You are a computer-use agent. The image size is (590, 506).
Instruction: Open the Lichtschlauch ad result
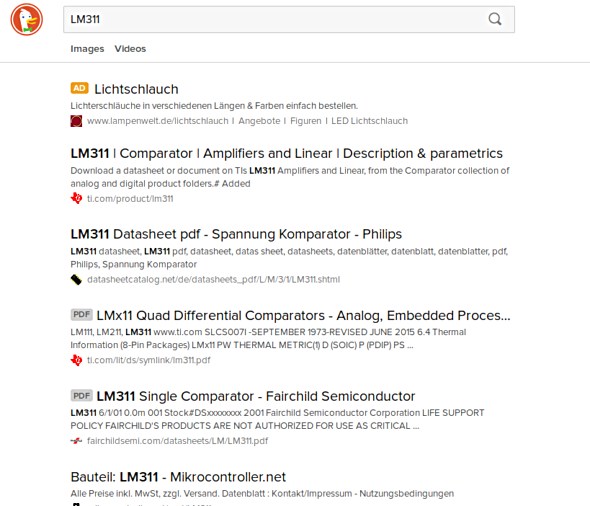click(x=136, y=89)
